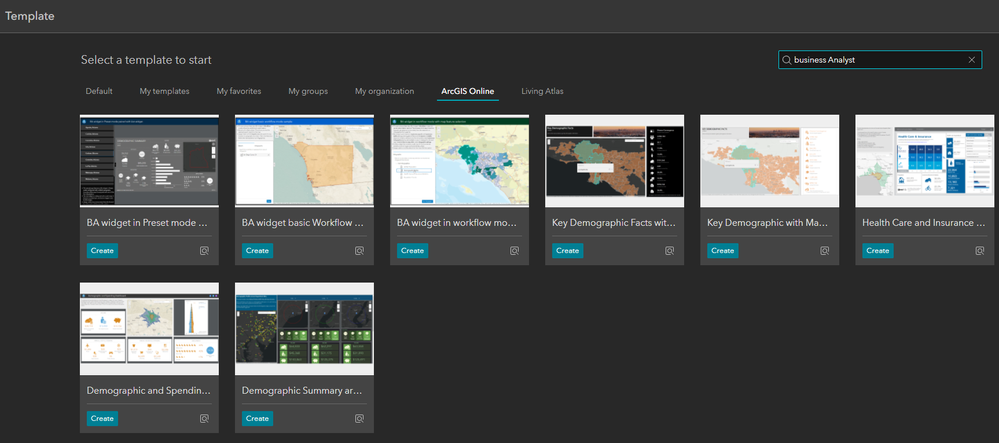Create from BA widget in Preset mode
Screen dimensions: 999x443
pyautogui.click(x=102, y=251)
